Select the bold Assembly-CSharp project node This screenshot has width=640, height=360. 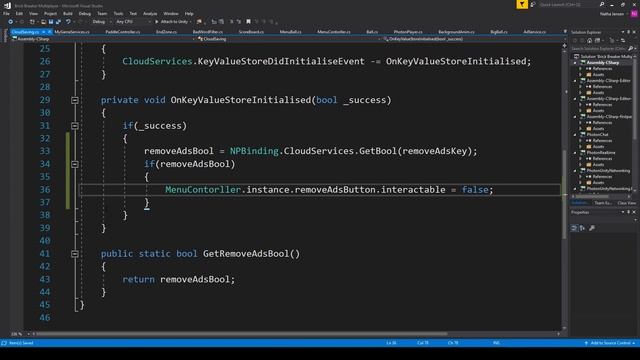603,63
